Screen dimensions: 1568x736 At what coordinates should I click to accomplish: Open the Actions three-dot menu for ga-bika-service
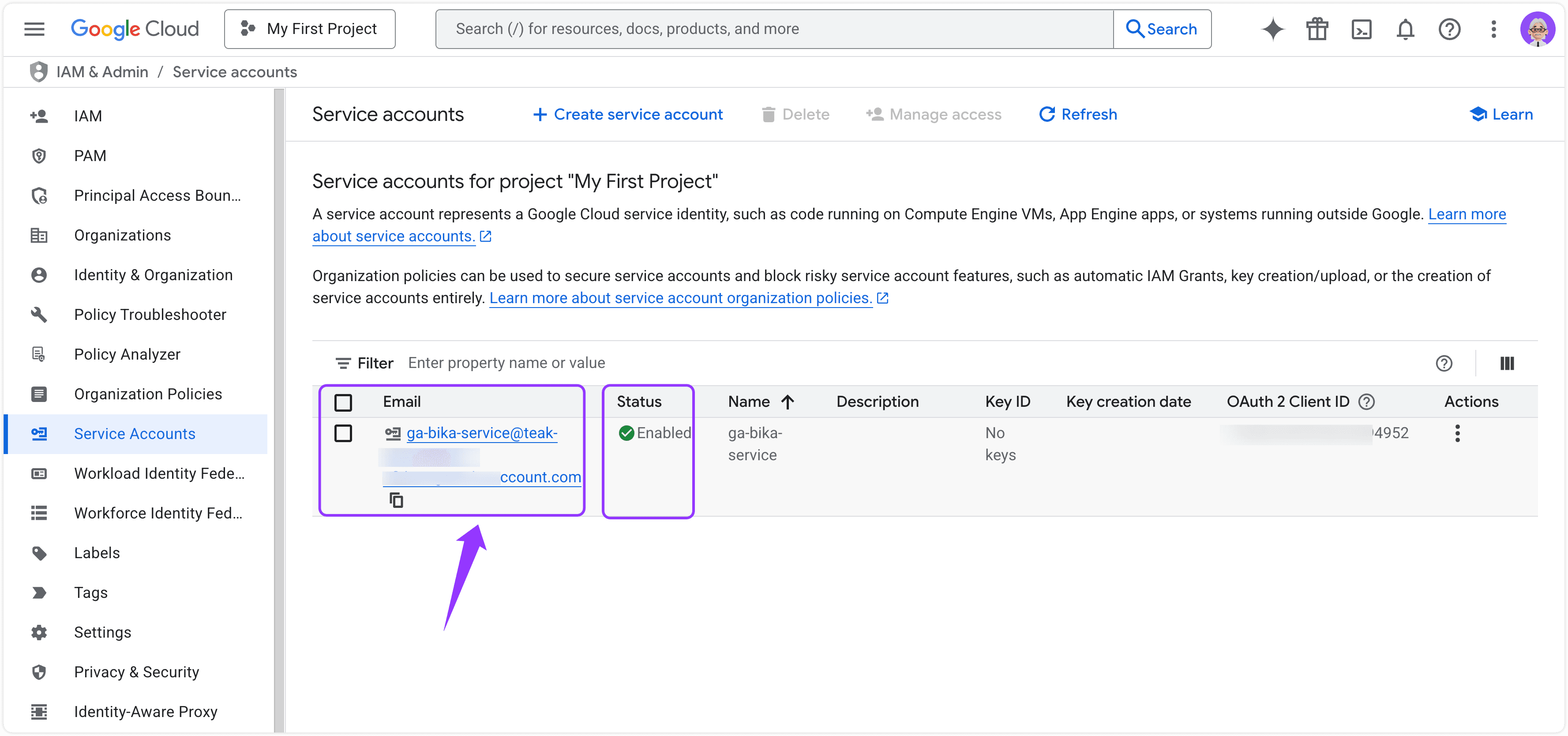(1457, 433)
